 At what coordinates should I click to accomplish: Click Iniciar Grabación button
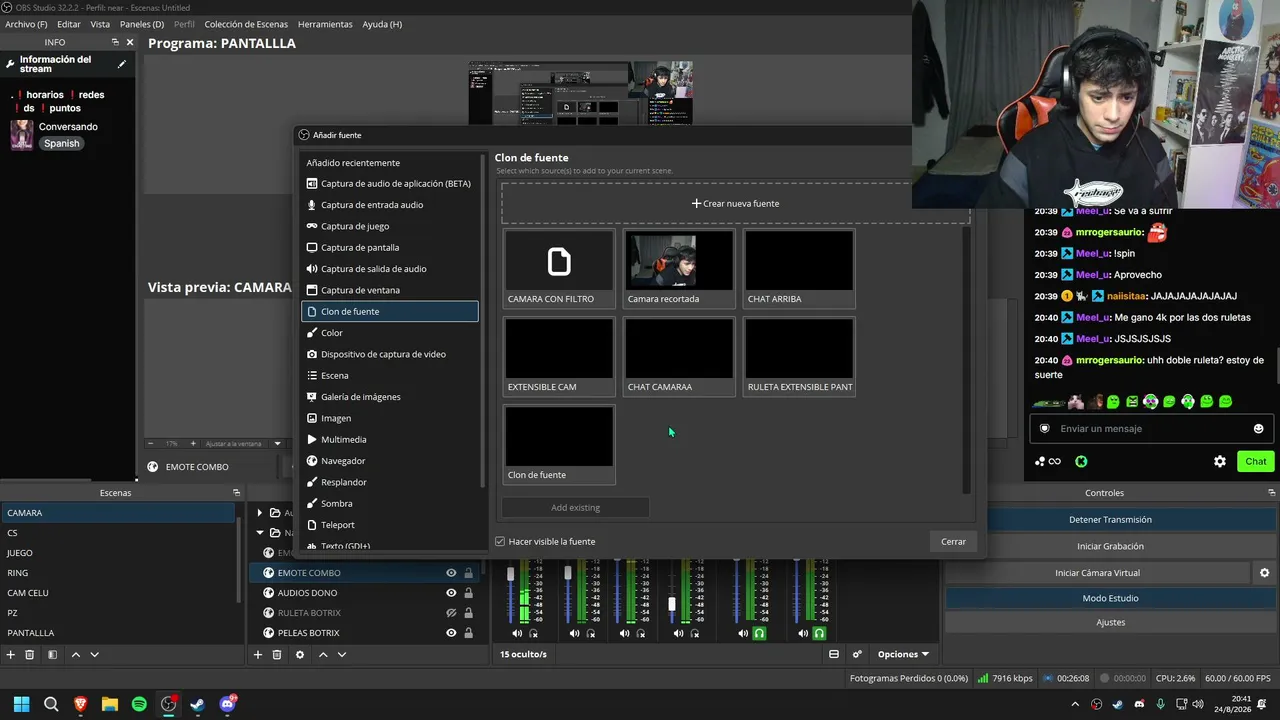pos(1110,547)
